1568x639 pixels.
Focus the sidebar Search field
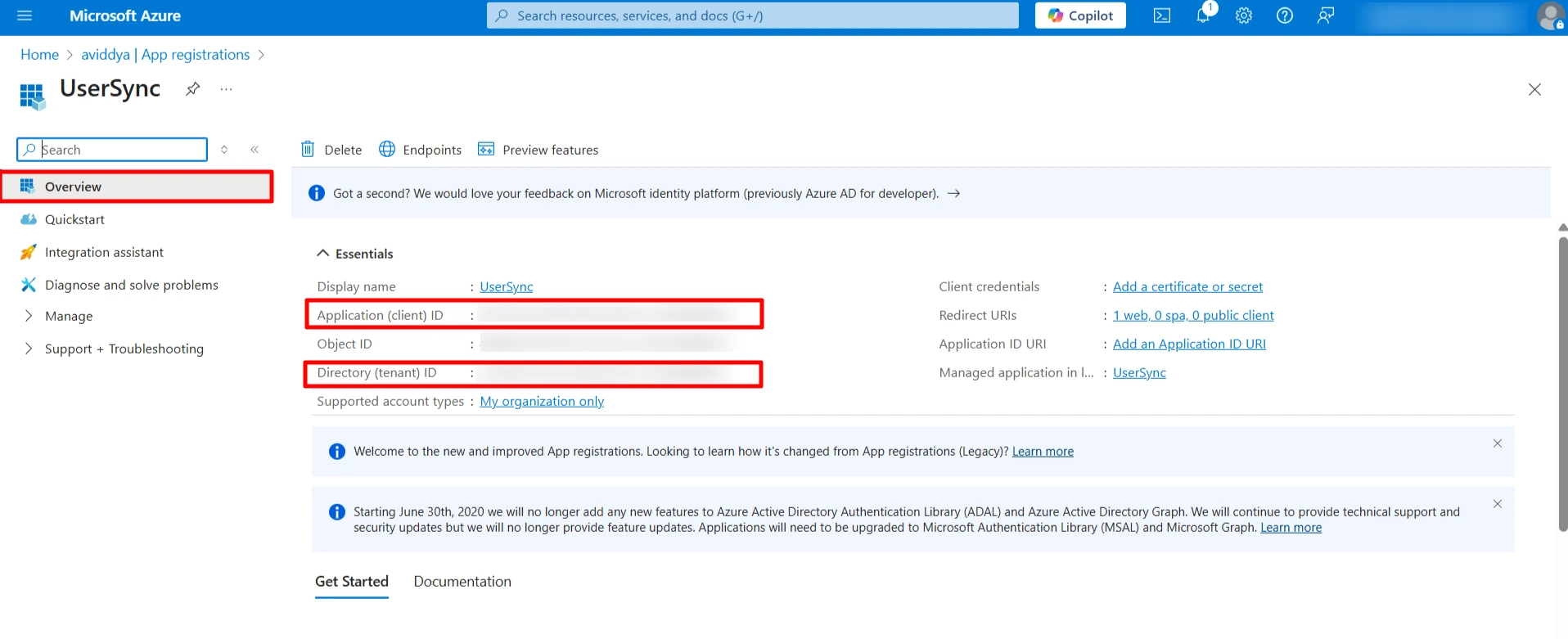click(112, 150)
